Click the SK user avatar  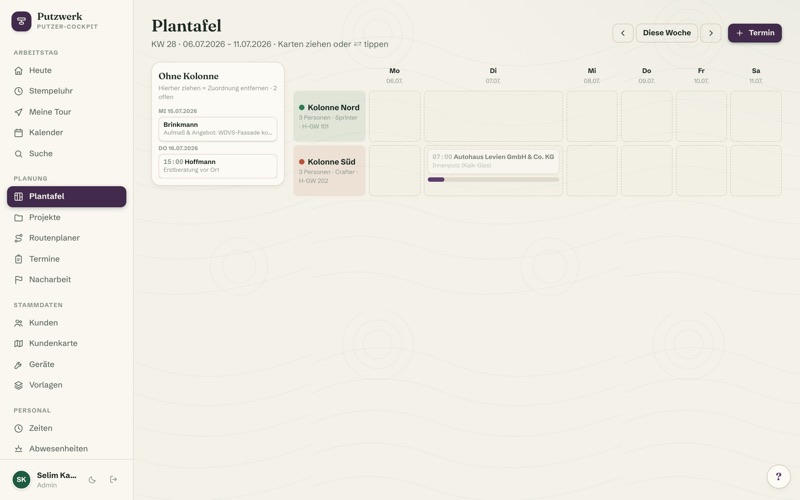click(x=21, y=480)
